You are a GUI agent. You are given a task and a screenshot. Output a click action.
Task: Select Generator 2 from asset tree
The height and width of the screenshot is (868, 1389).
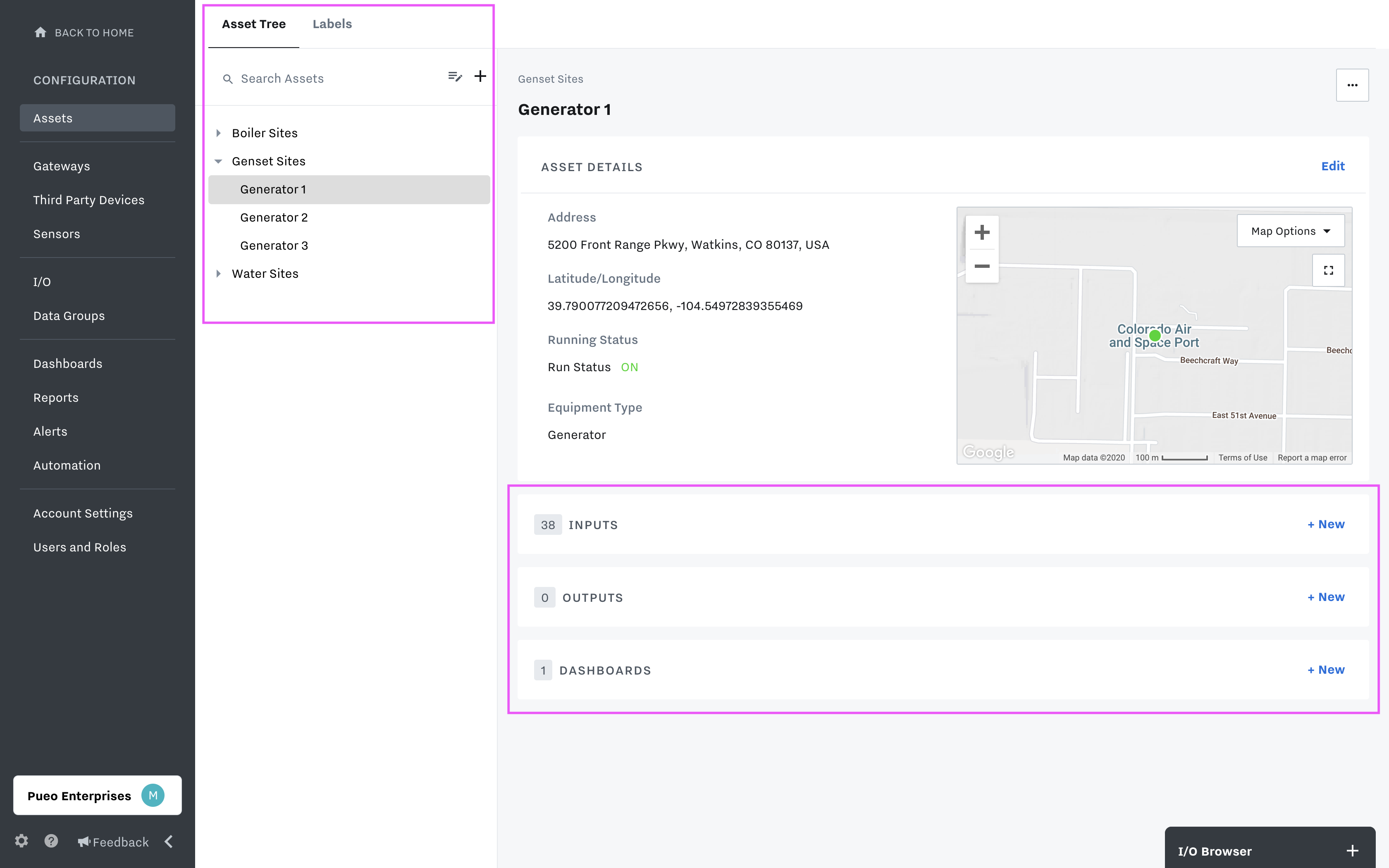[273, 217]
